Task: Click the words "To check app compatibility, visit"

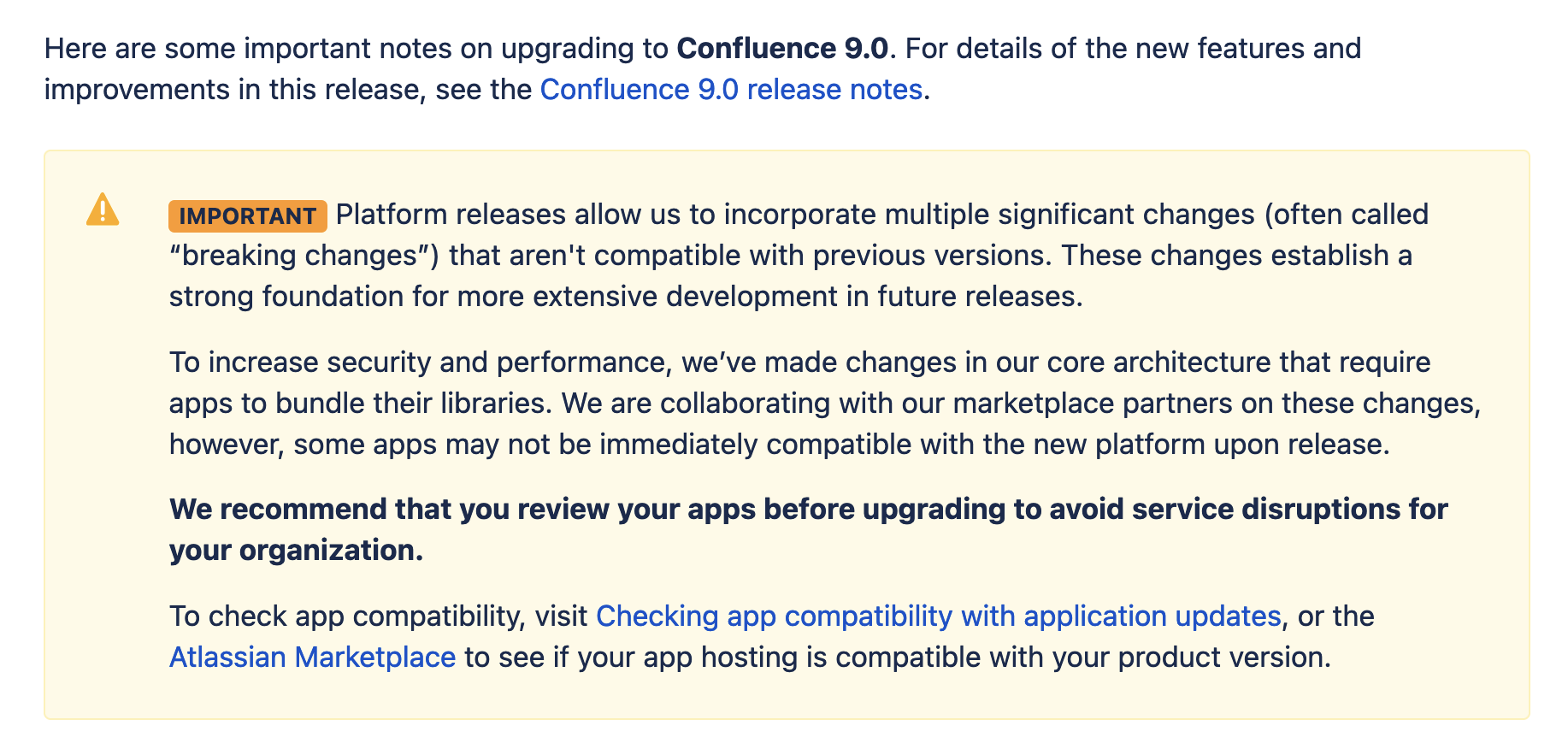Action: point(378,616)
